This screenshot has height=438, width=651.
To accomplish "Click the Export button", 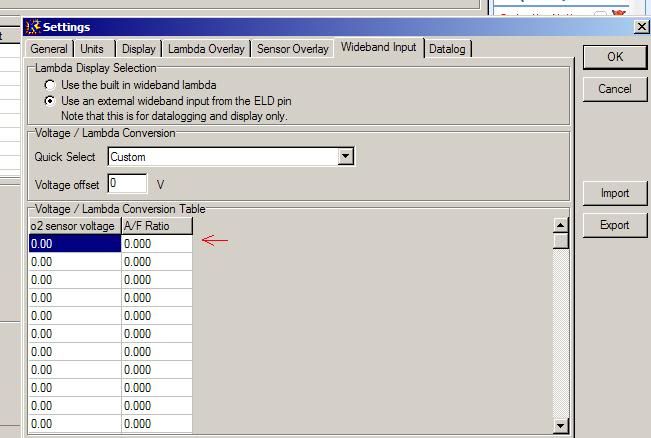I will pos(614,225).
